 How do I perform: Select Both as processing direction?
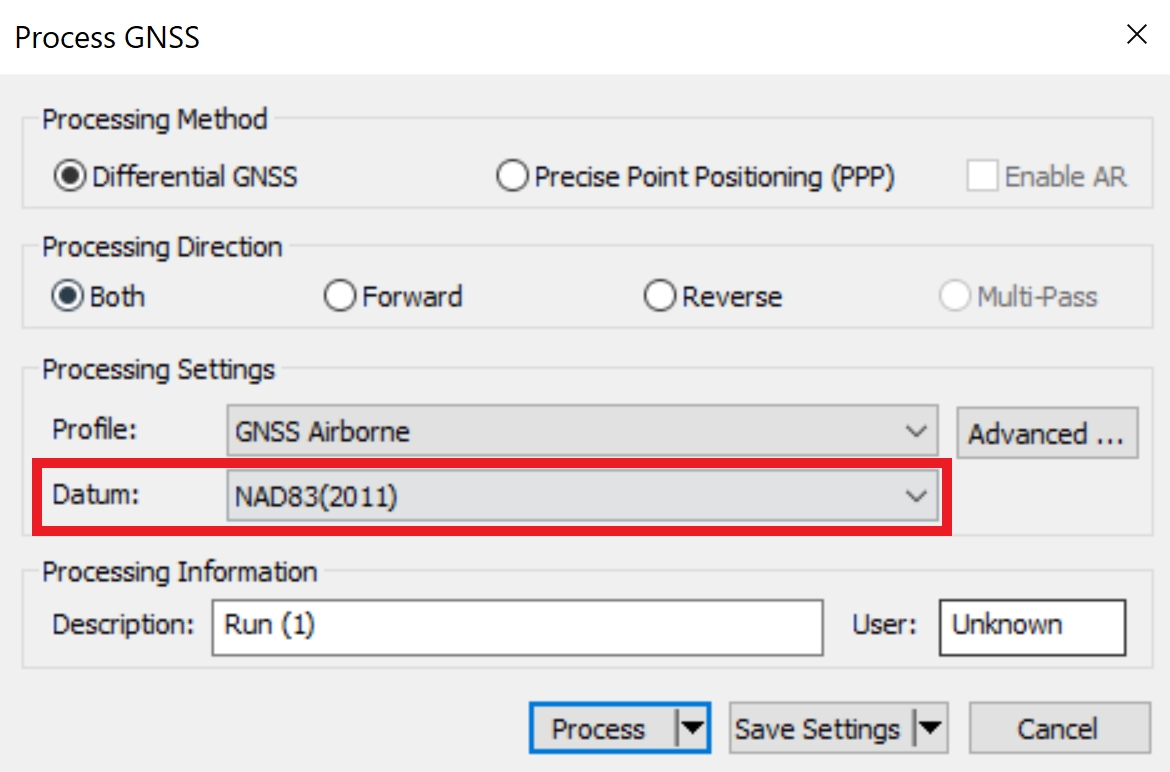point(67,297)
